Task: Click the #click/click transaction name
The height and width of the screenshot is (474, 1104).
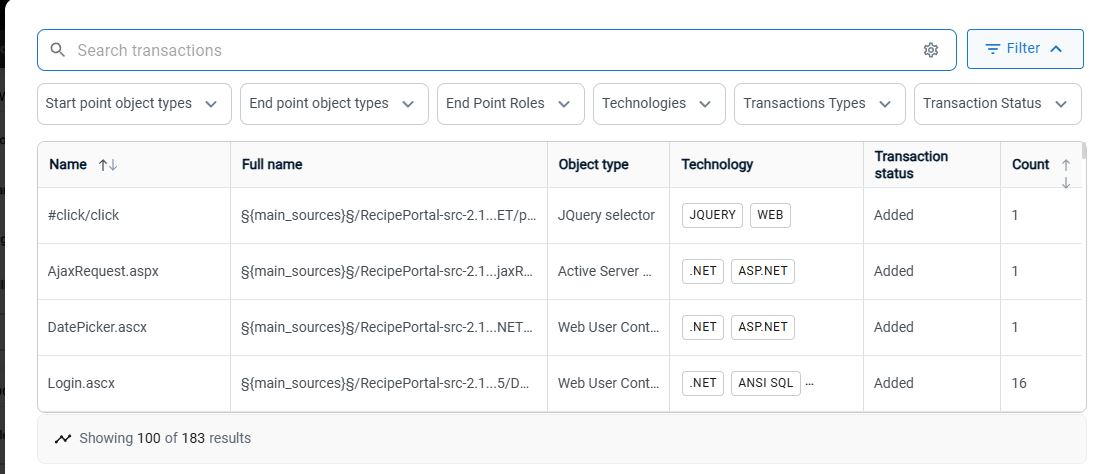Action: click(x=83, y=215)
